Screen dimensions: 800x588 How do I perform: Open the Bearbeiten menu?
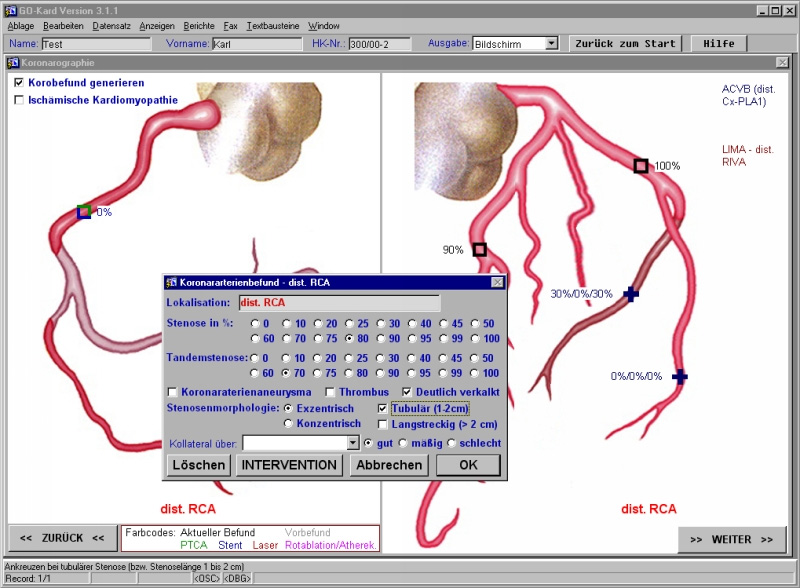63,26
